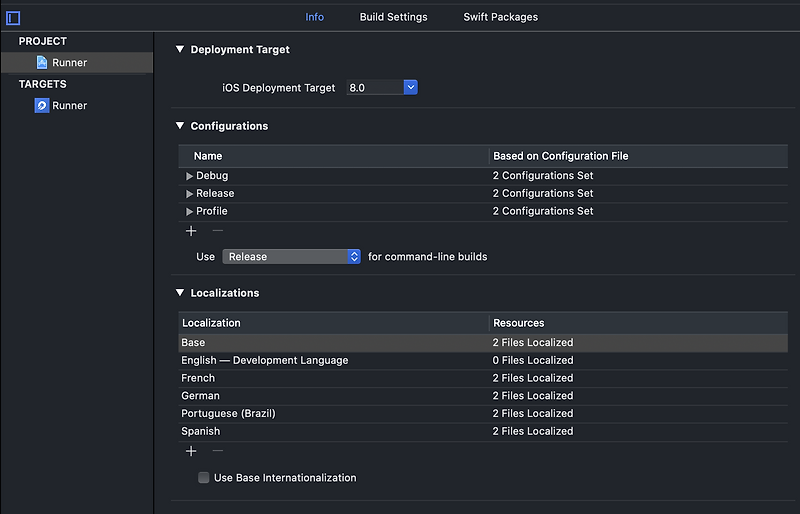Remove localization with minus icon
The width and height of the screenshot is (800, 514).
[217, 451]
